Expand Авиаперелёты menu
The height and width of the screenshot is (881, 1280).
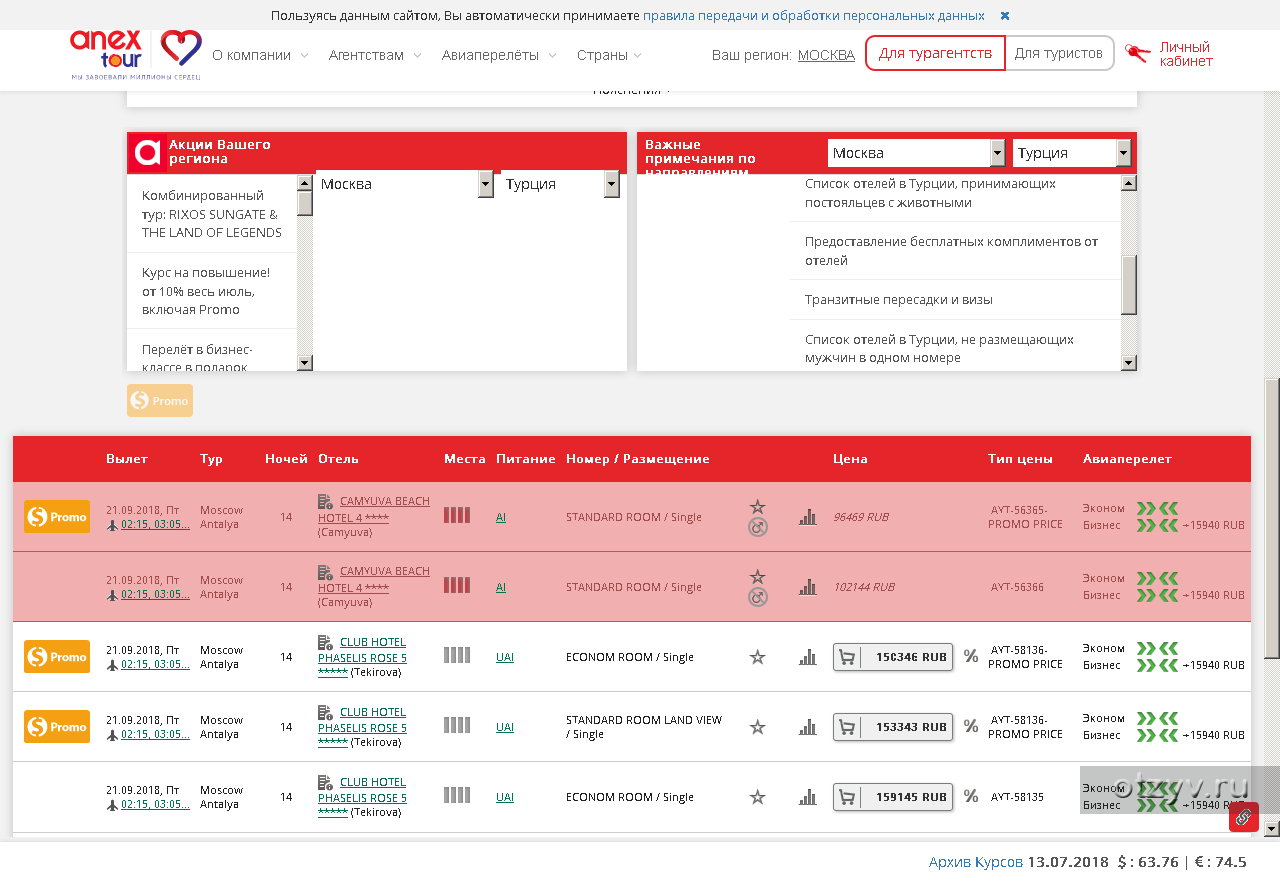499,55
